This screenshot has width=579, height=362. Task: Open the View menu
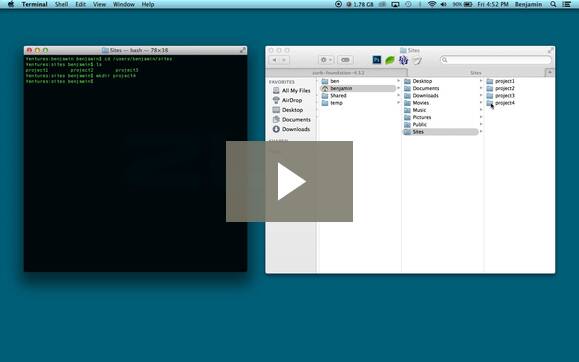(x=99, y=4)
